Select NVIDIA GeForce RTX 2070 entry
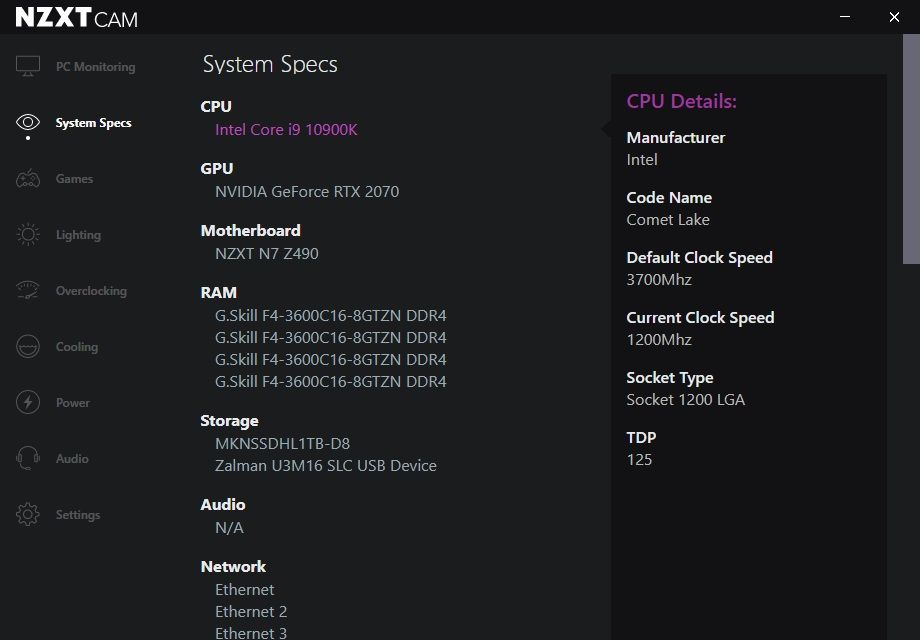 pos(307,192)
